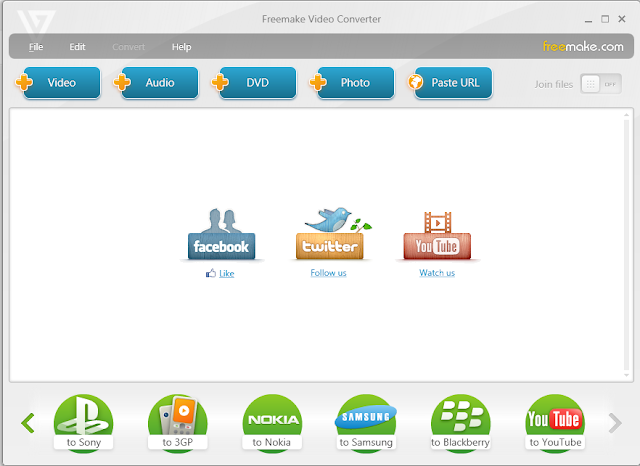Select the to YouTube output icon

pos(555,423)
